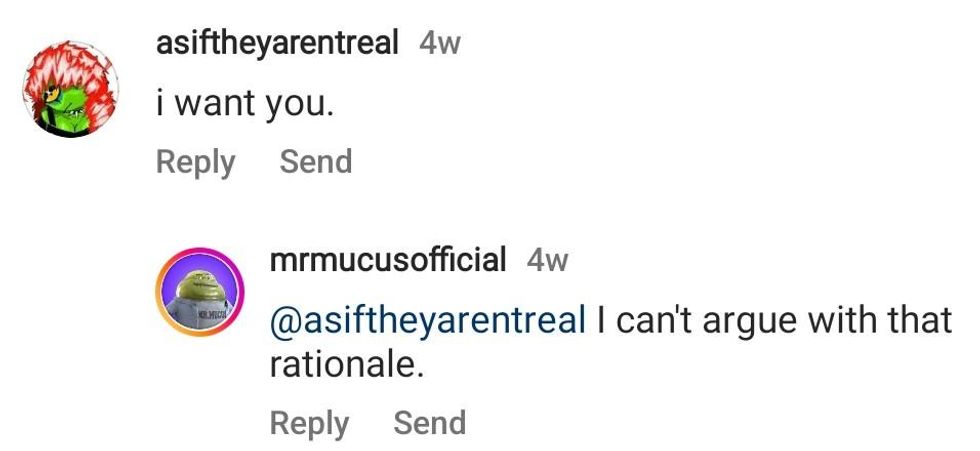
Task: Click the 4w timestamp beside asiftheyarentreal
Action: click(x=440, y=44)
